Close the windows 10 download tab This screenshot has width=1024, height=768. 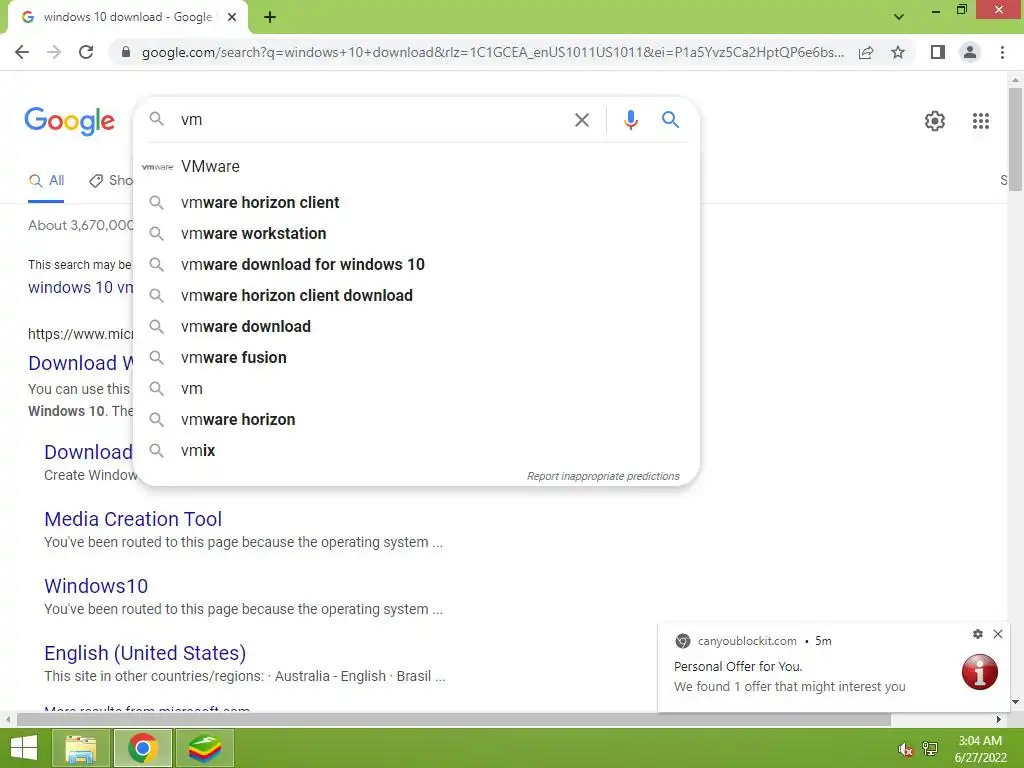pyautogui.click(x=232, y=17)
